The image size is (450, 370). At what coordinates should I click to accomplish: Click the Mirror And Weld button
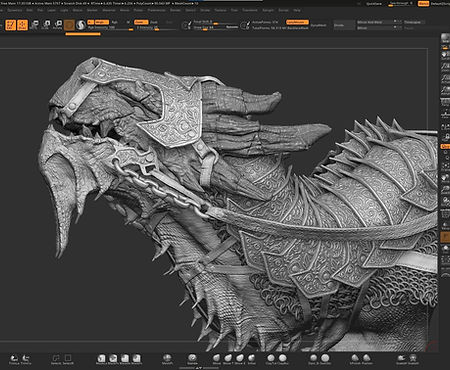[379, 22]
